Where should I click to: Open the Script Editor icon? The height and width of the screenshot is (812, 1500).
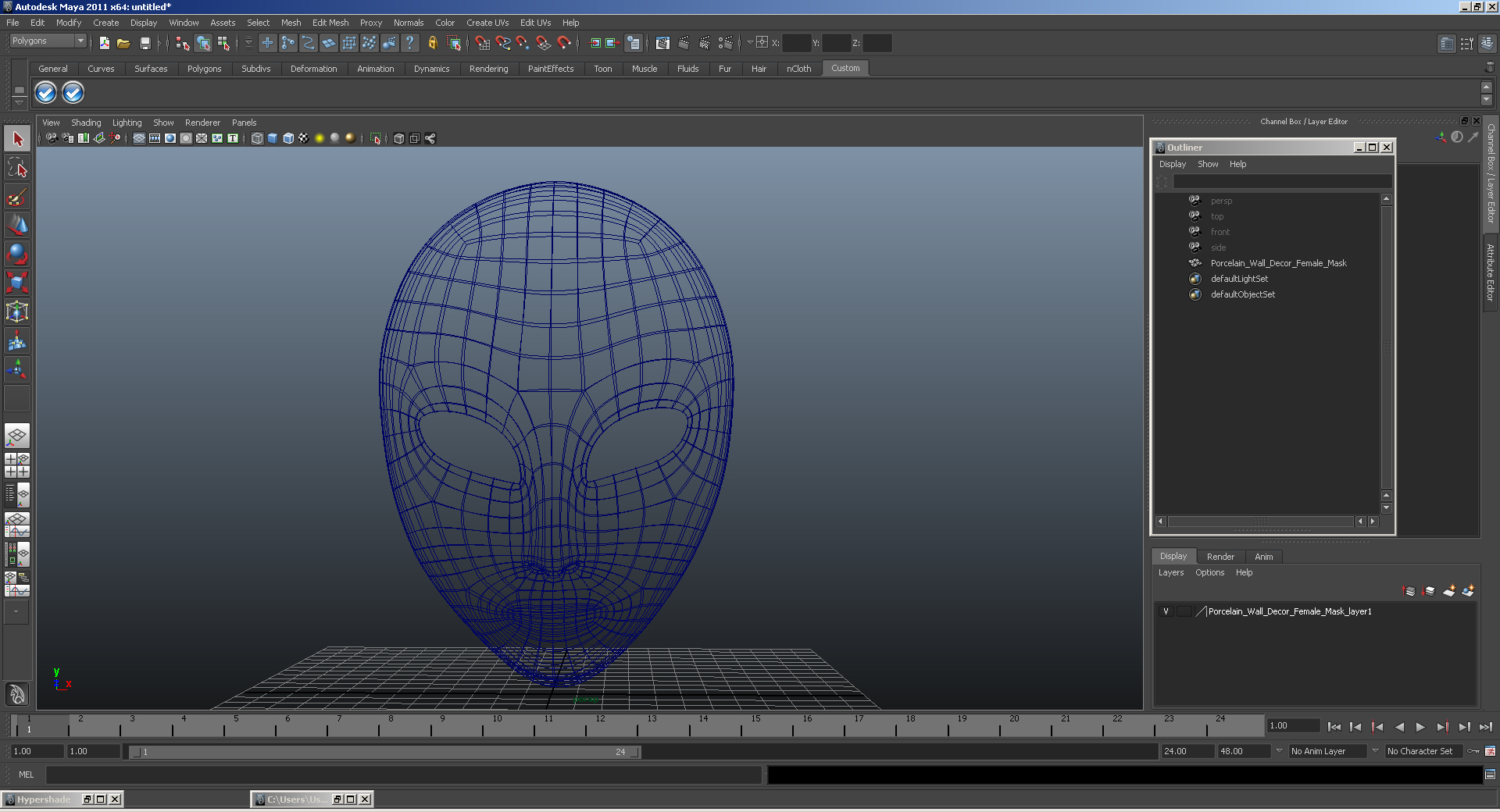pos(1490,775)
